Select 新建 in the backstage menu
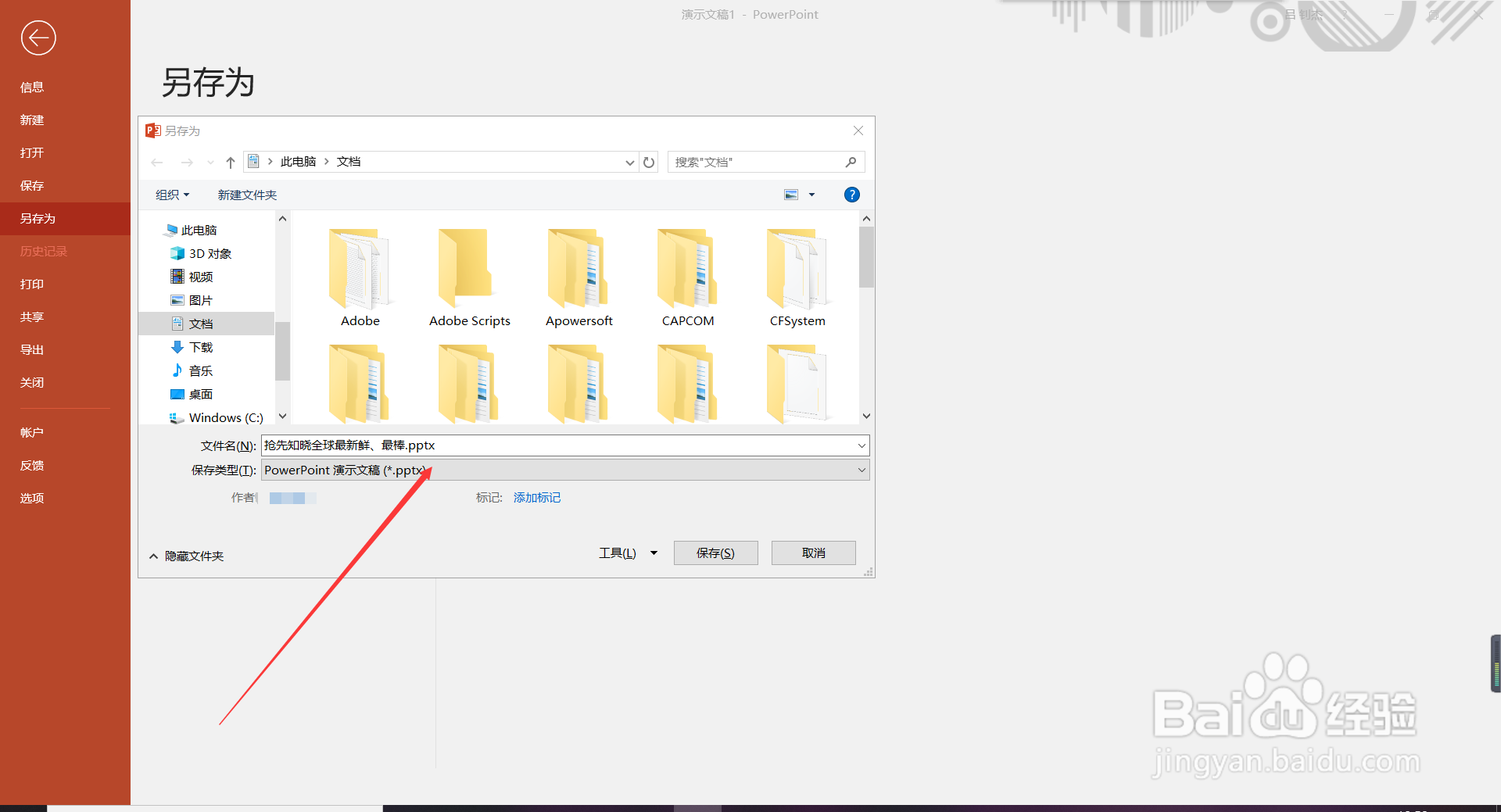This screenshot has height=812, width=1501. click(x=32, y=120)
